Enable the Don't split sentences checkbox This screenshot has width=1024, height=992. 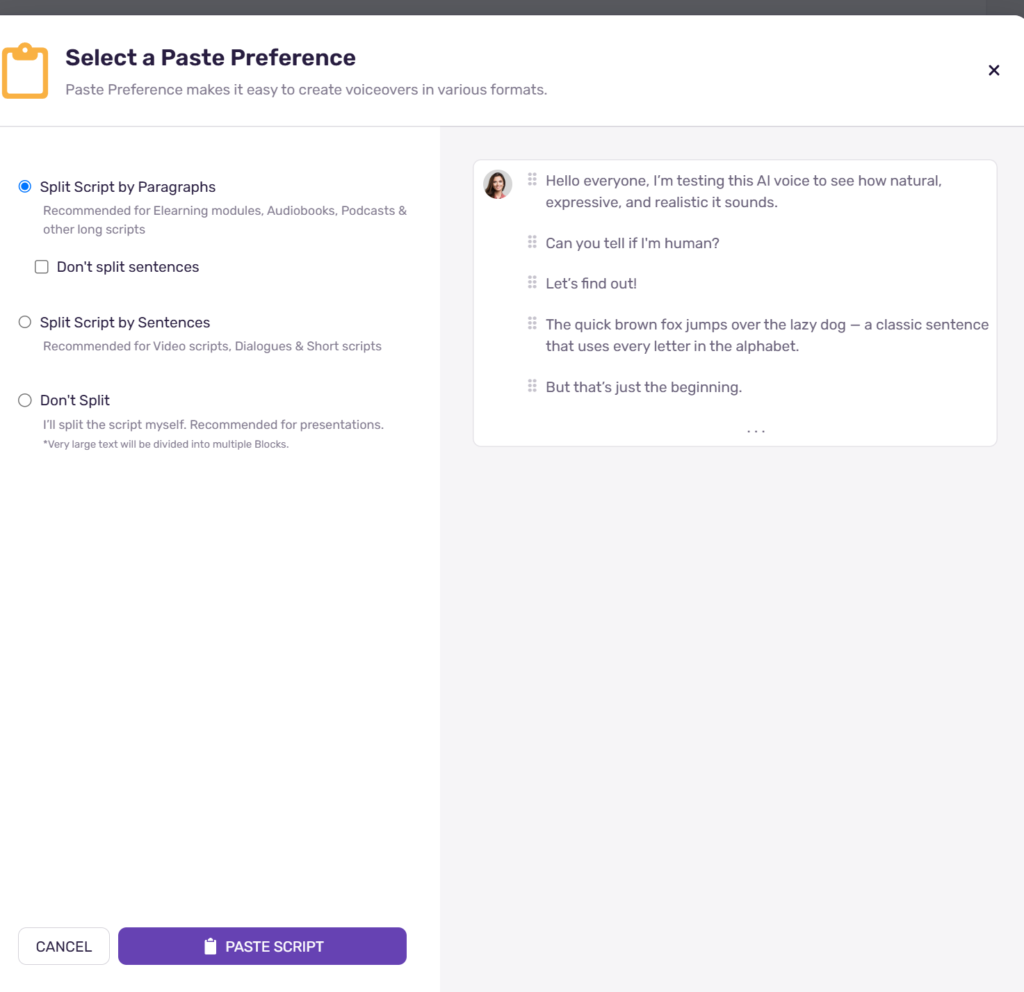pos(42,267)
